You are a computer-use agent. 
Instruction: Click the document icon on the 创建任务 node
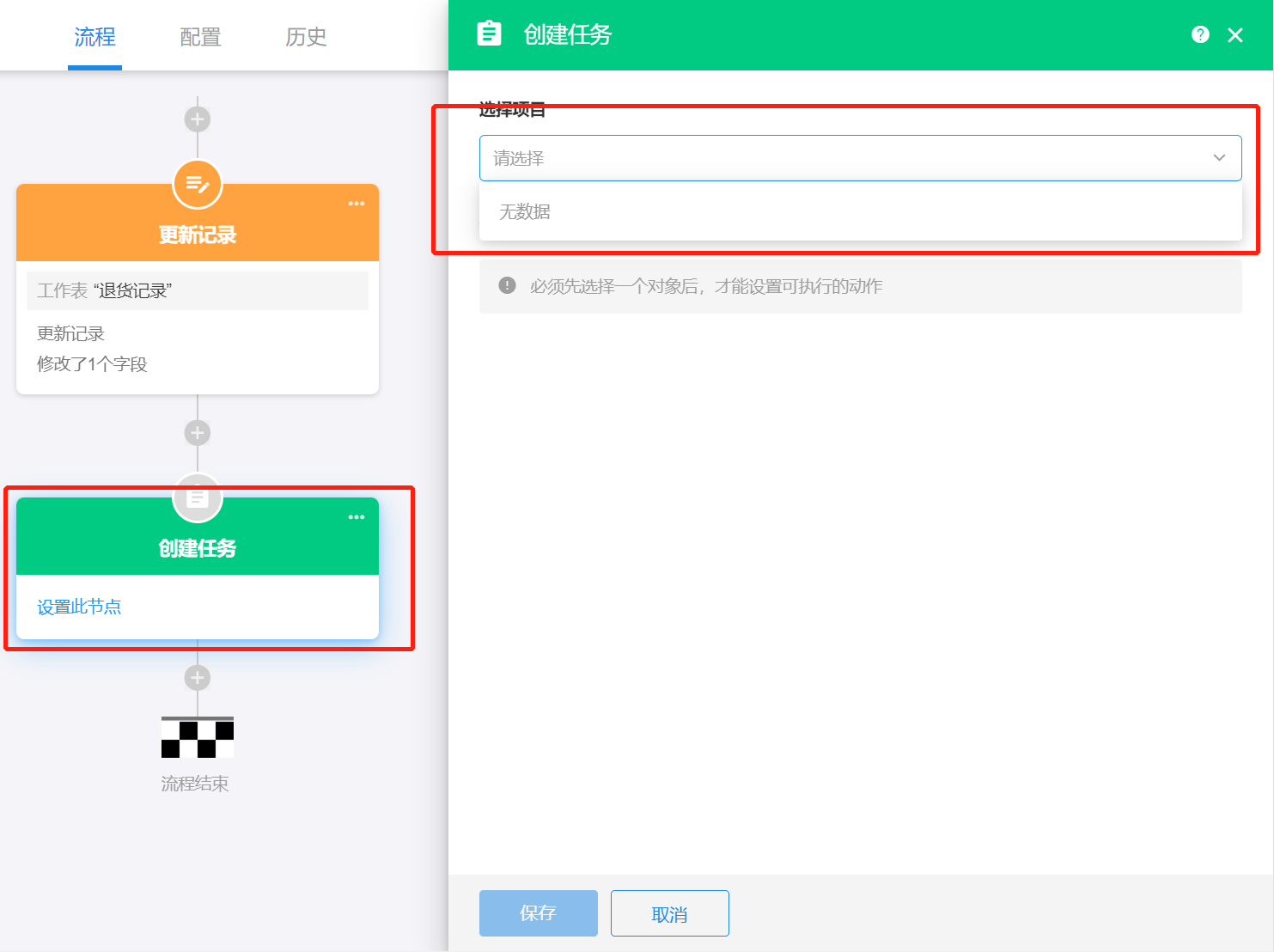point(197,497)
